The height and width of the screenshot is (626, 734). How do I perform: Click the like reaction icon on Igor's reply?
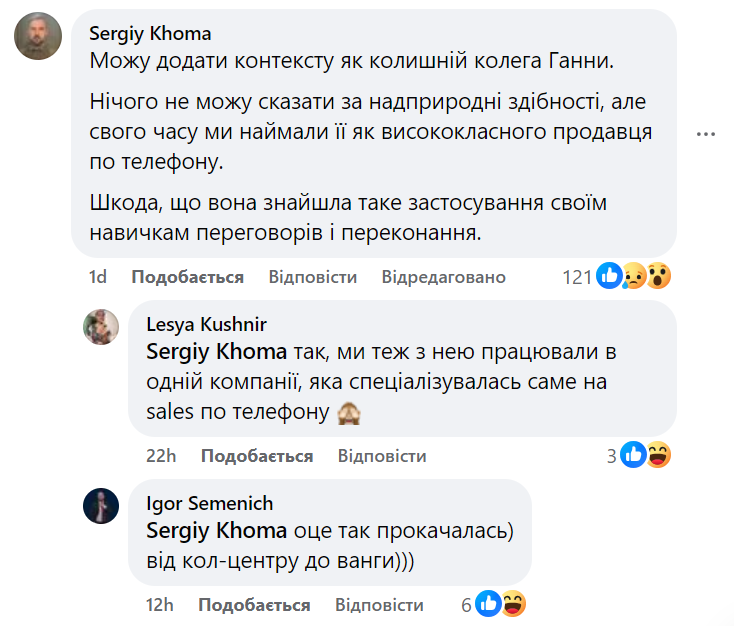488,604
